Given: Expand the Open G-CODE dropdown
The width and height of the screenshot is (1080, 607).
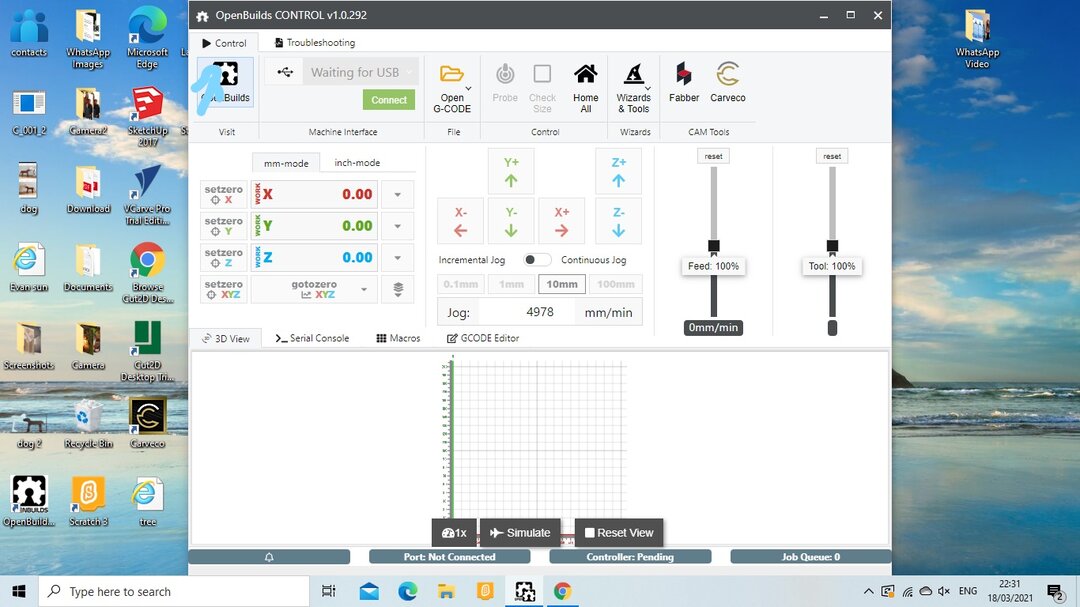Looking at the screenshot, I should click(469, 88).
